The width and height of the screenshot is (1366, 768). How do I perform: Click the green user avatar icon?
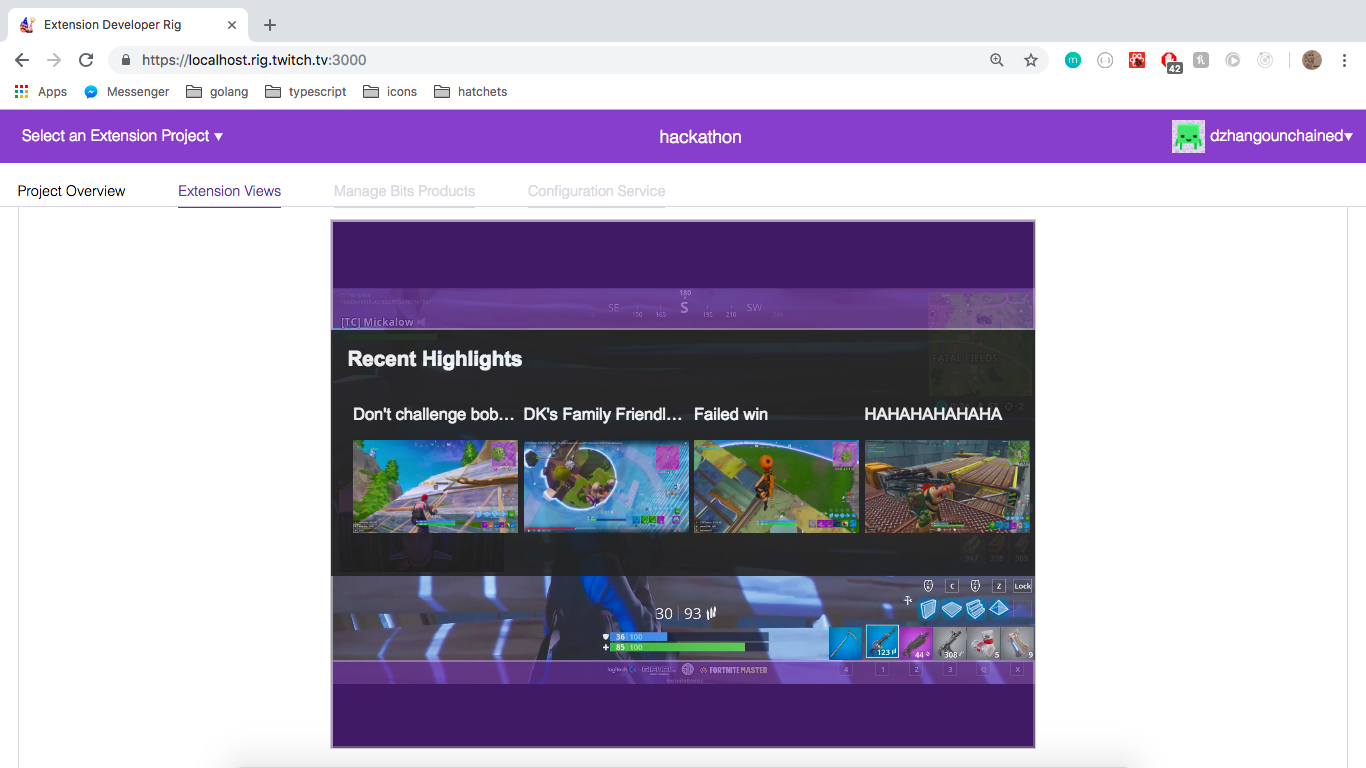(1188, 136)
